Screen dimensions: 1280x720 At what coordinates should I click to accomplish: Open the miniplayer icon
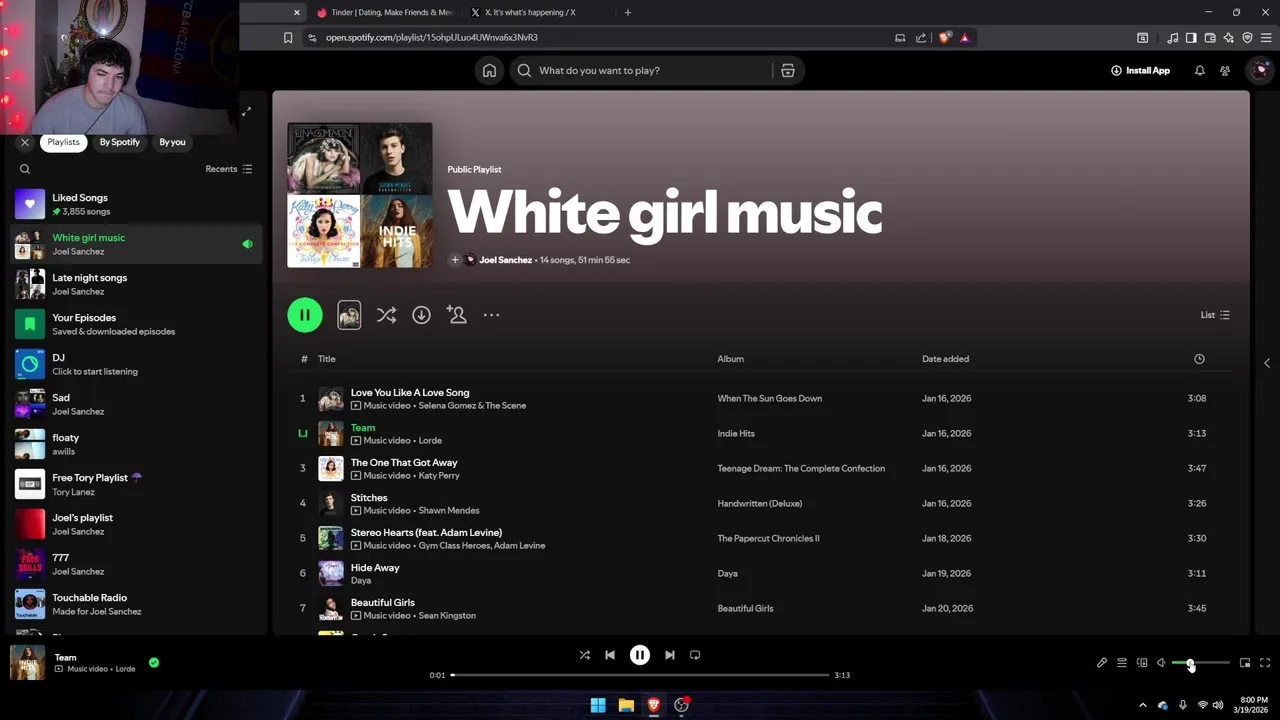click(x=1245, y=663)
